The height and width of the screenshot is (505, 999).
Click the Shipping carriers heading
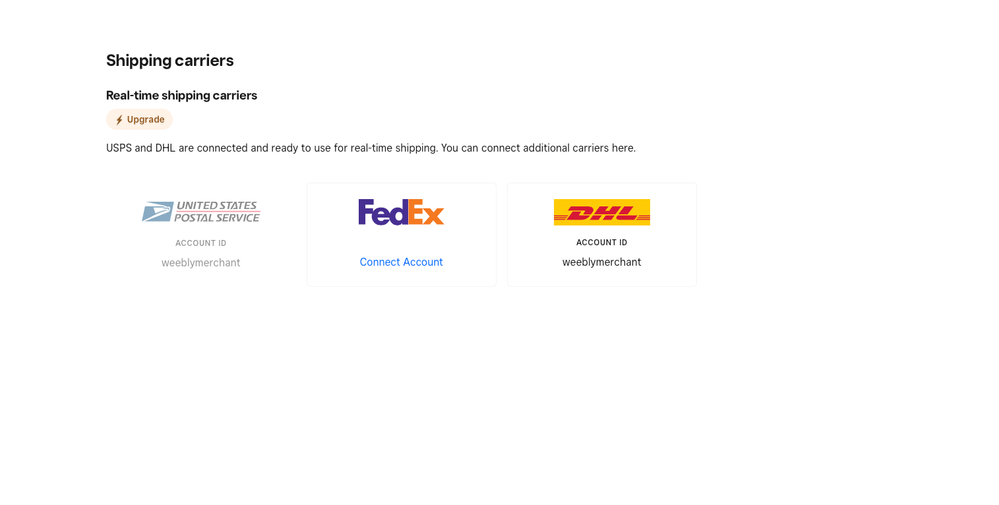(x=170, y=60)
